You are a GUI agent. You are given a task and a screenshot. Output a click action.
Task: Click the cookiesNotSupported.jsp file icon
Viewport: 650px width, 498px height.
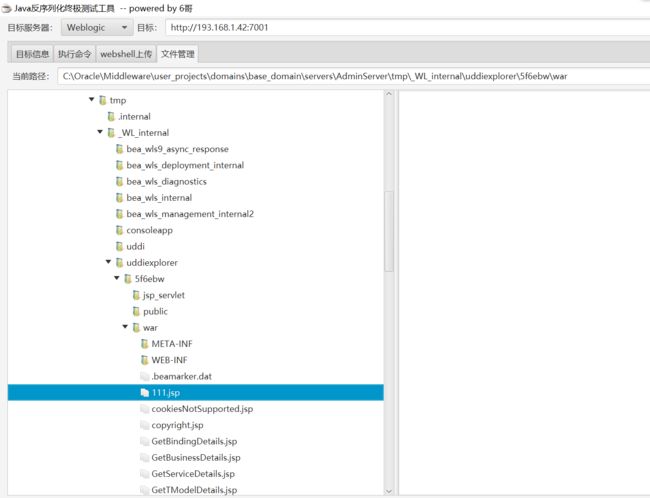pyautogui.click(x=144, y=408)
